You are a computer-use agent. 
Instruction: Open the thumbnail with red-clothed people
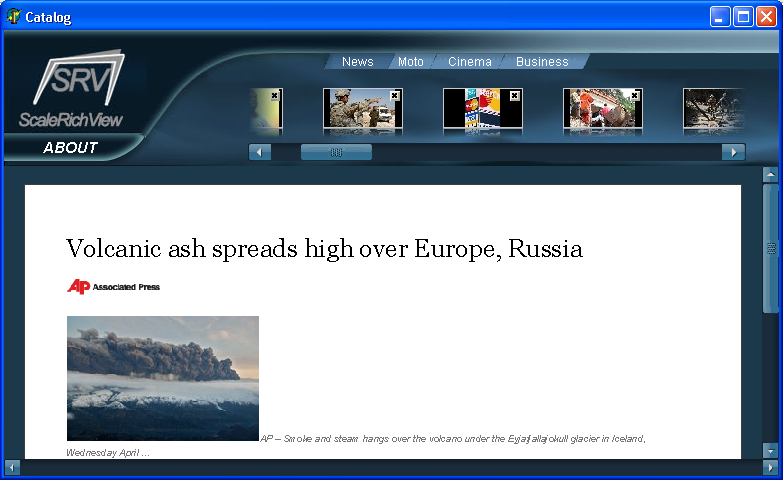pyautogui.click(x=596, y=112)
